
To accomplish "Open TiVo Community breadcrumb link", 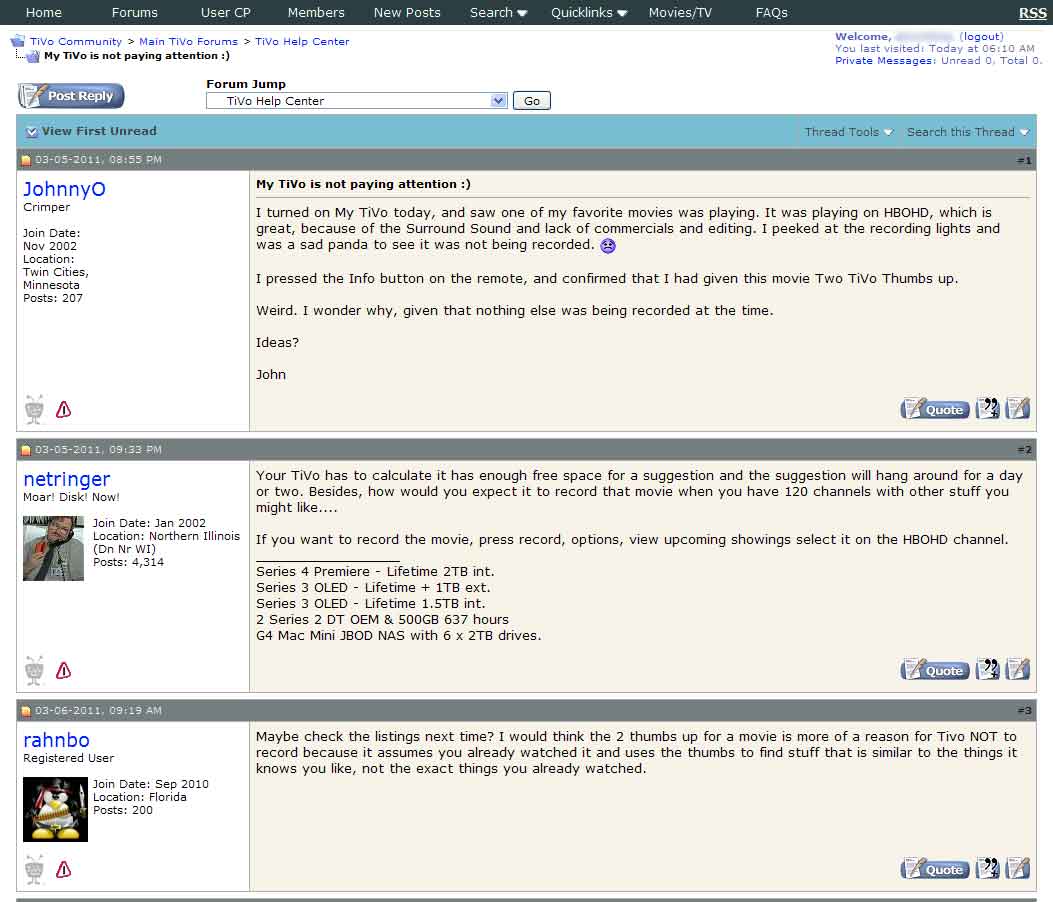I will tap(76, 42).
